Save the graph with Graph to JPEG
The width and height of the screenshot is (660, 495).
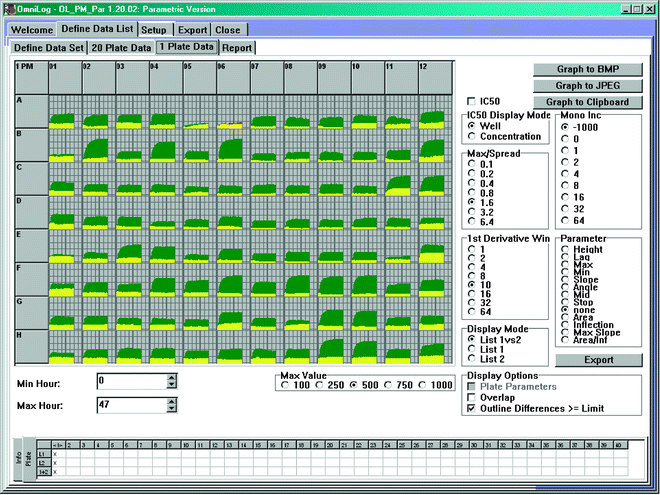[588, 85]
